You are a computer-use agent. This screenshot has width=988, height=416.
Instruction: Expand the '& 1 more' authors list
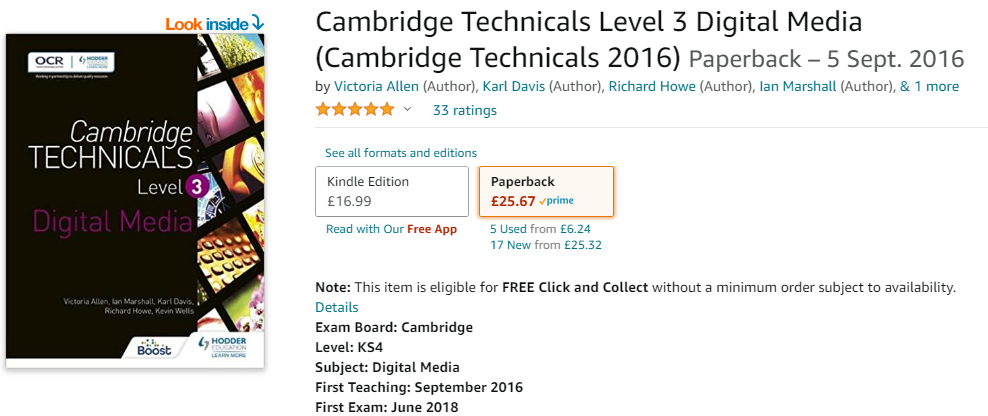(x=929, y=86)
